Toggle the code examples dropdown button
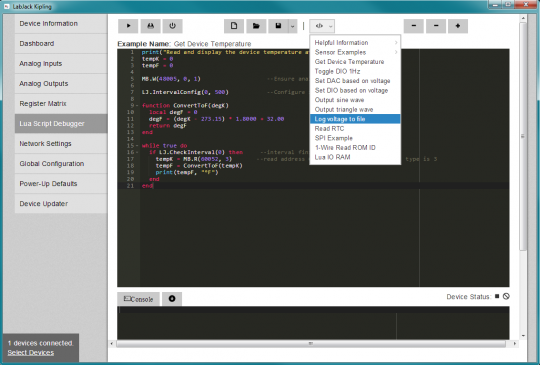The height and width of the screenshot is (365, 540). point(322,26)
